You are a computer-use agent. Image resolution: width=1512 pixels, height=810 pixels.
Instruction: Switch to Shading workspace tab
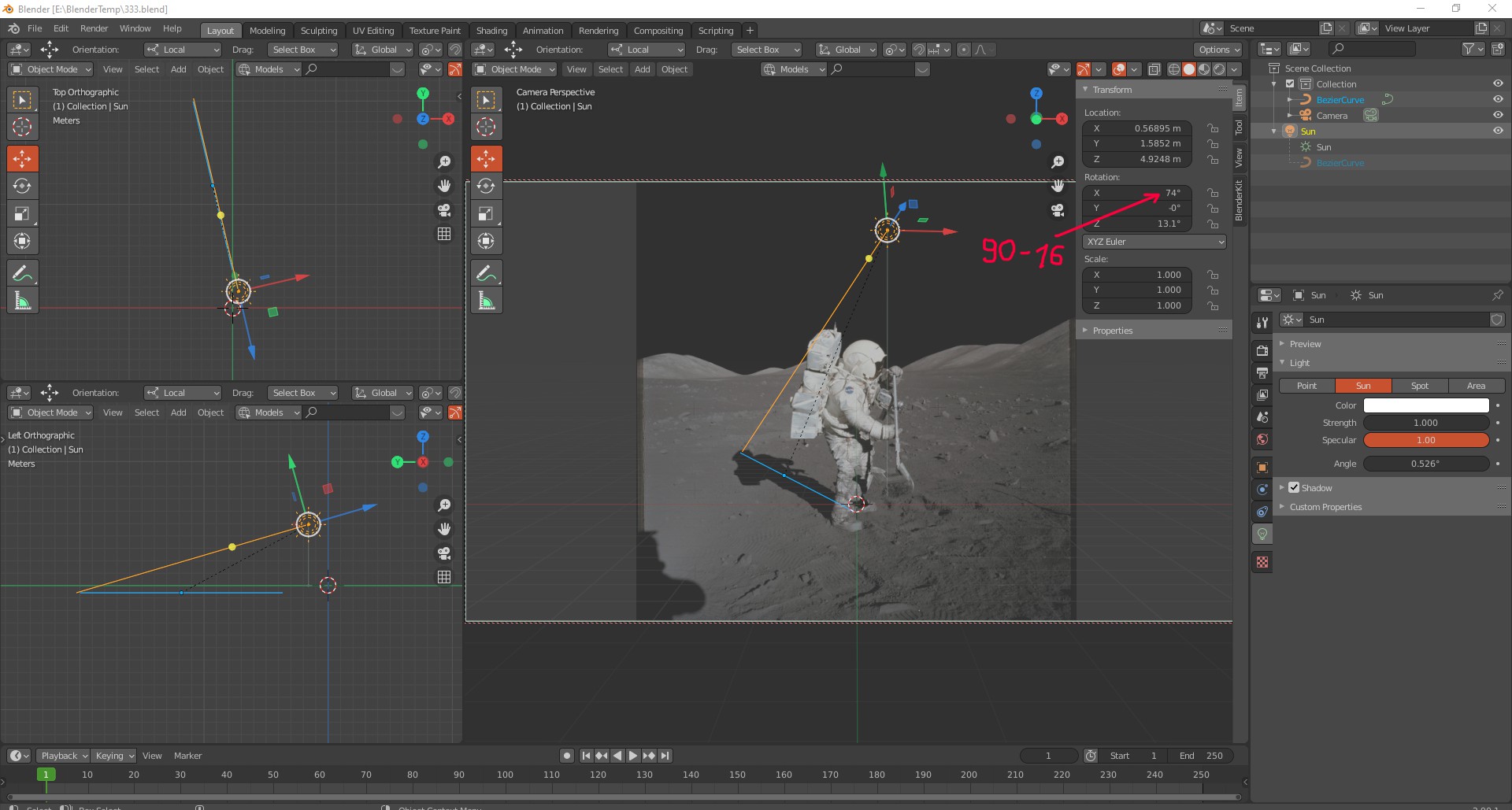pos(491,31)
